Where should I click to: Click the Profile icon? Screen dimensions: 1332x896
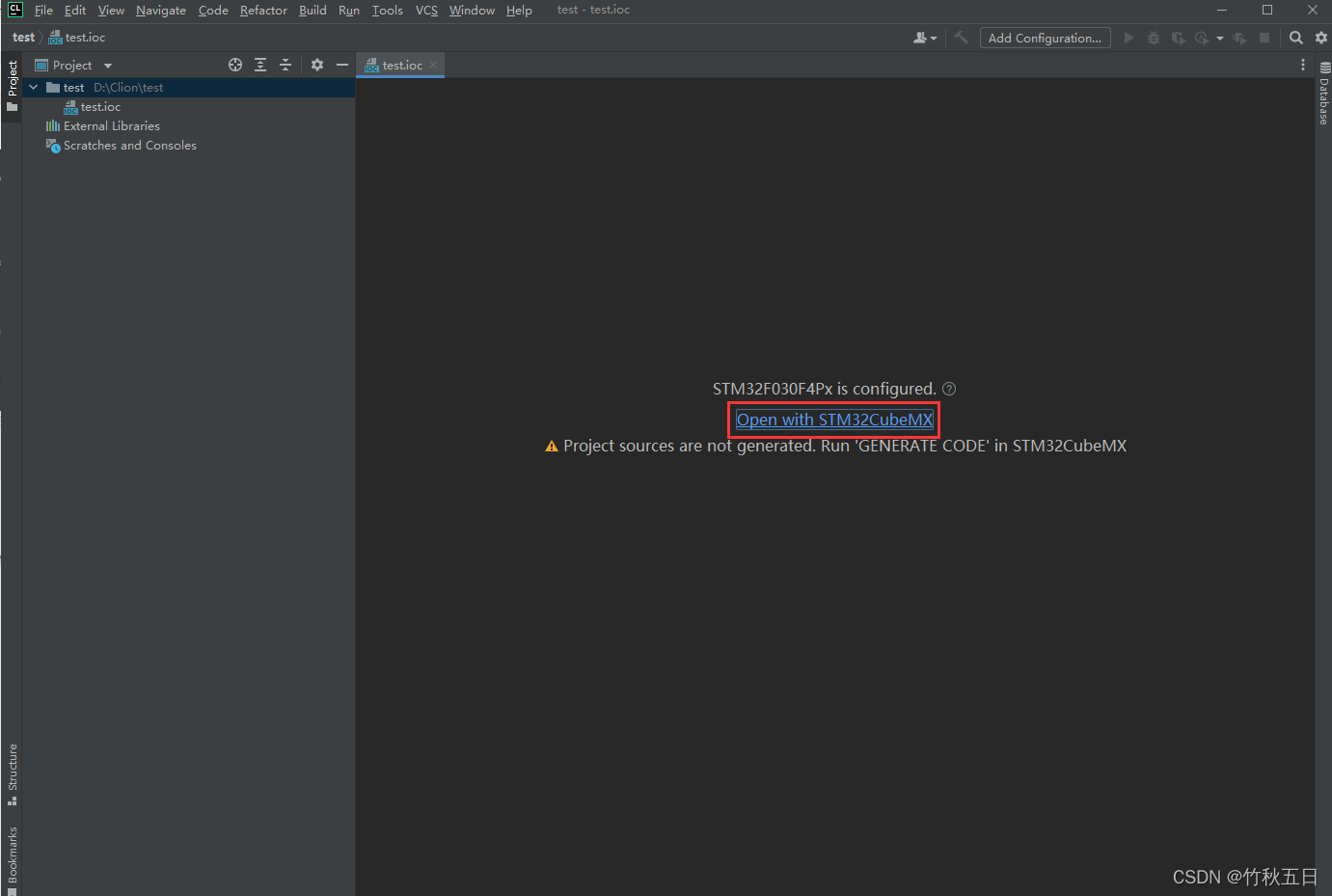click(1202, 38)
